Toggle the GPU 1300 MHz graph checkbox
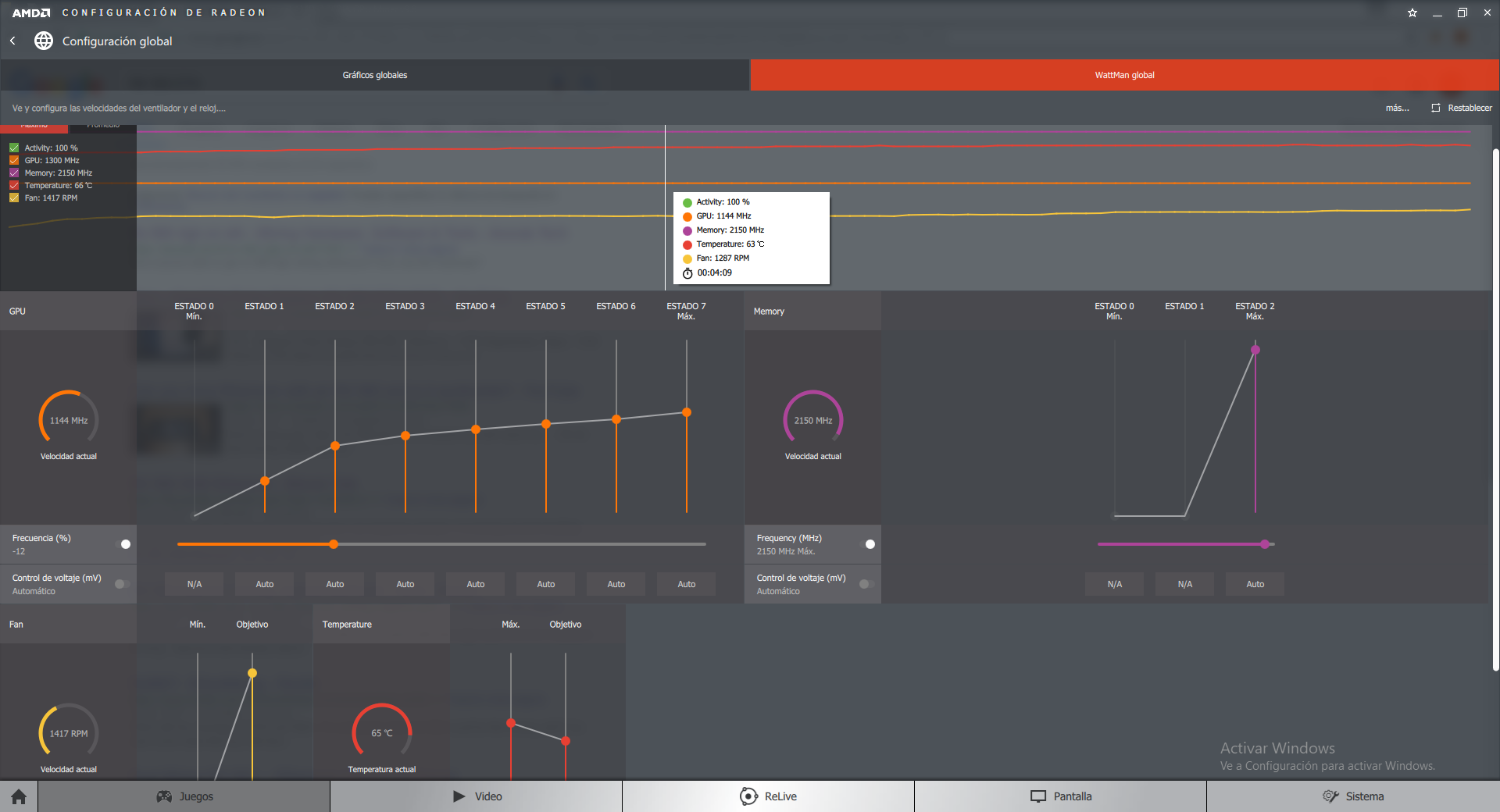 pos(14,160)
